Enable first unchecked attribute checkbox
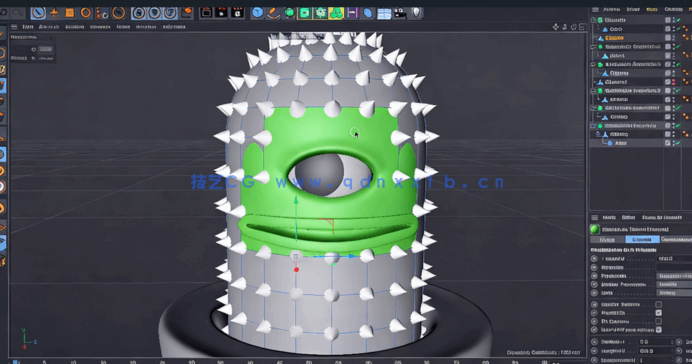Viewport: 692px width, 364px height. 658,304
